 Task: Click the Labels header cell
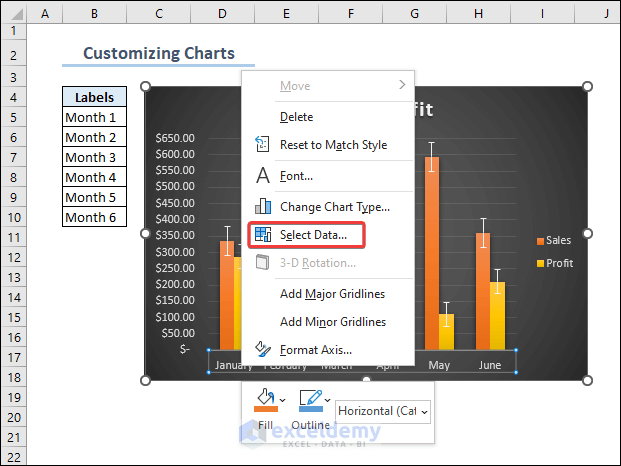click(x=94, y=97)
